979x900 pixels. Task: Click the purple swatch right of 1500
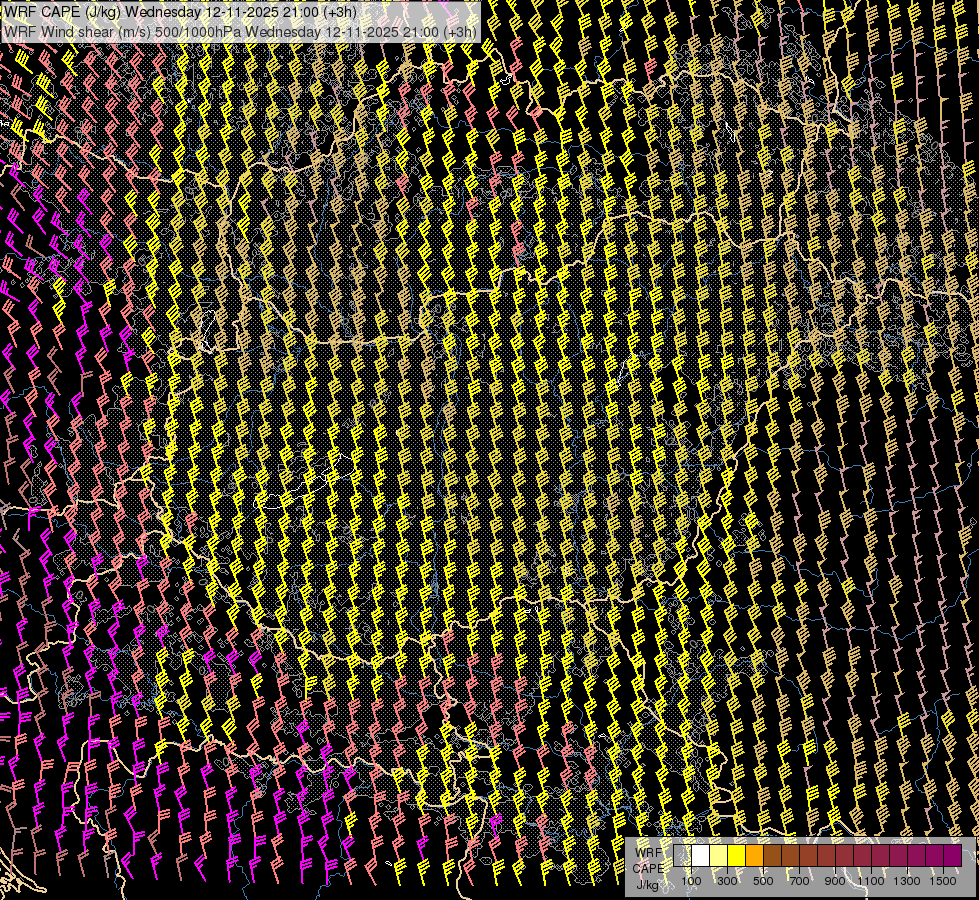[953, 855]
